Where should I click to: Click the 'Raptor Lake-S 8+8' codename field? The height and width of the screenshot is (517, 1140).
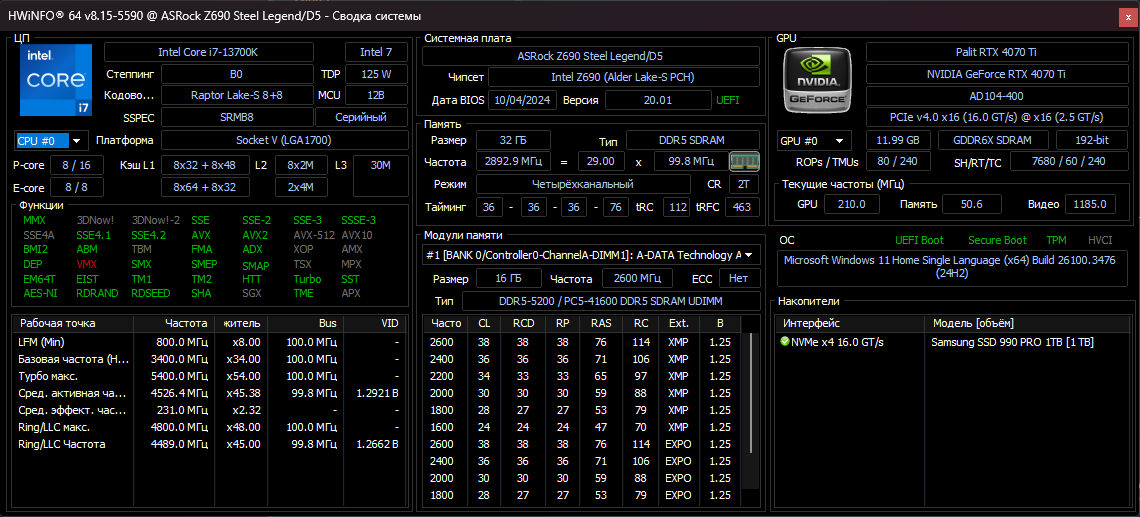[x=236, y=95]
